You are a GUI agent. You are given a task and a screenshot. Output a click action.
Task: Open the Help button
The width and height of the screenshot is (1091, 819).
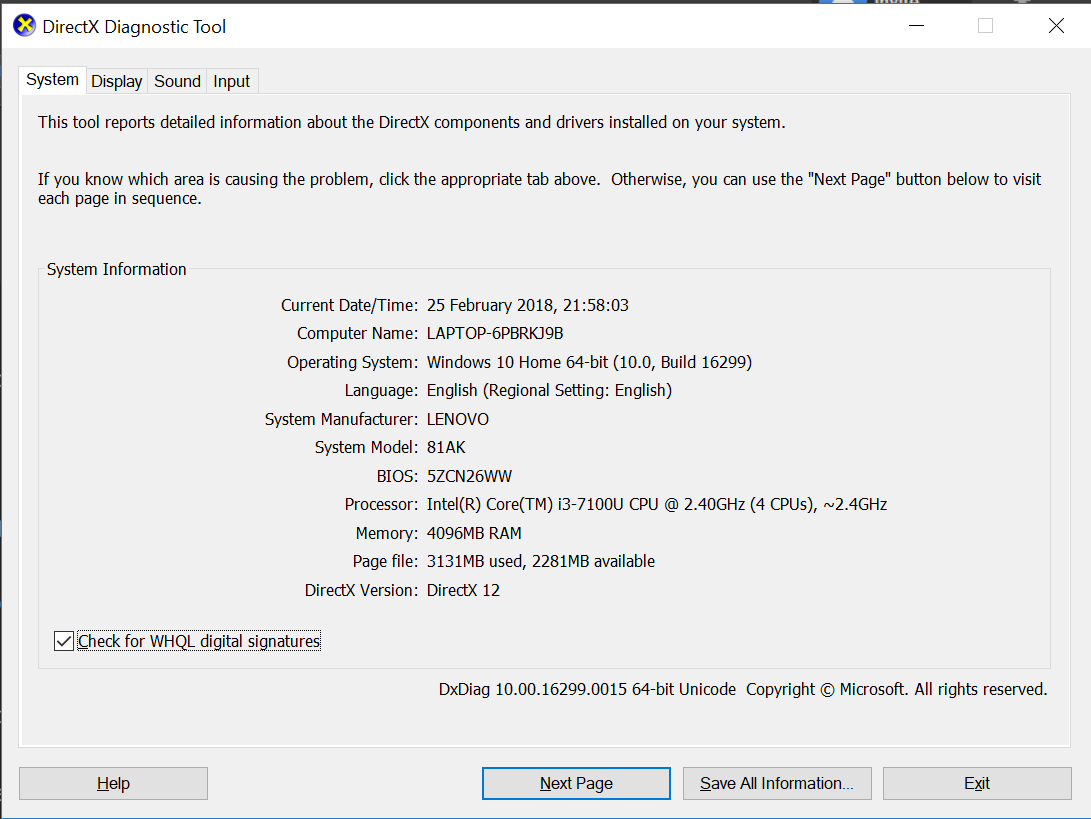coord(113,784)
